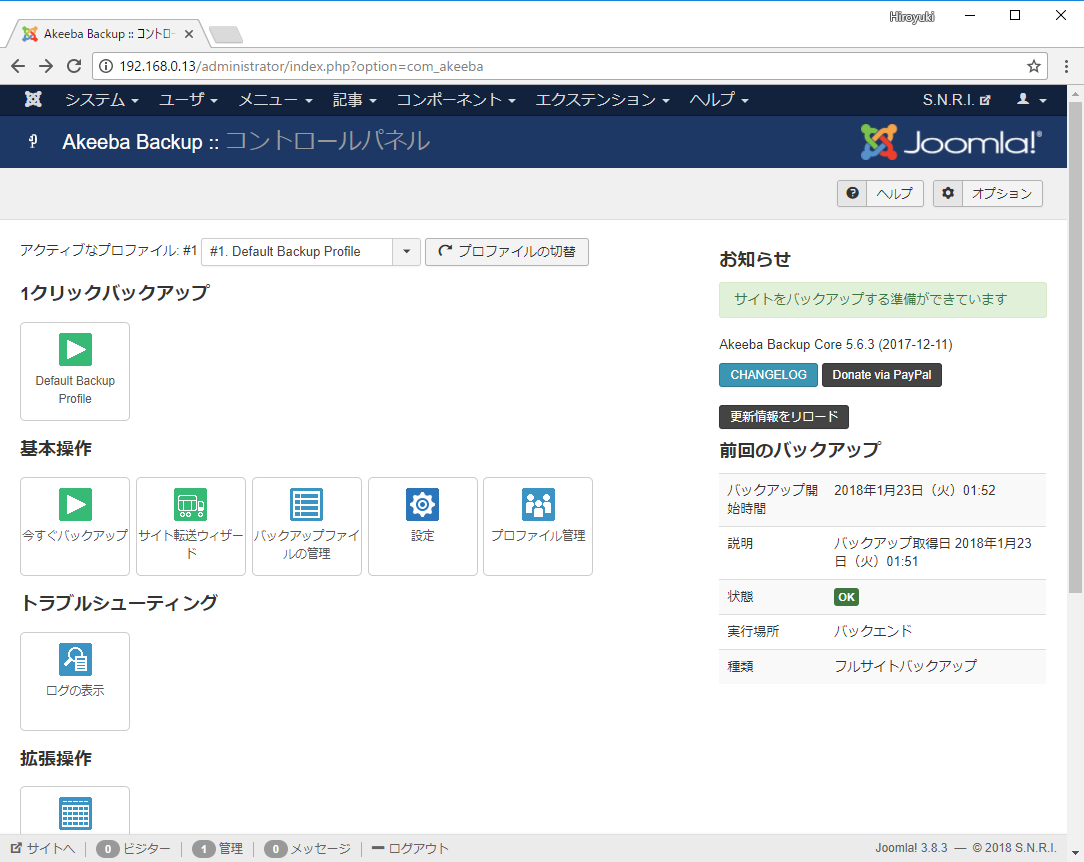Click the help question mark icon
The height and width of the screenshot is (862, 1084).
[852, 194]
